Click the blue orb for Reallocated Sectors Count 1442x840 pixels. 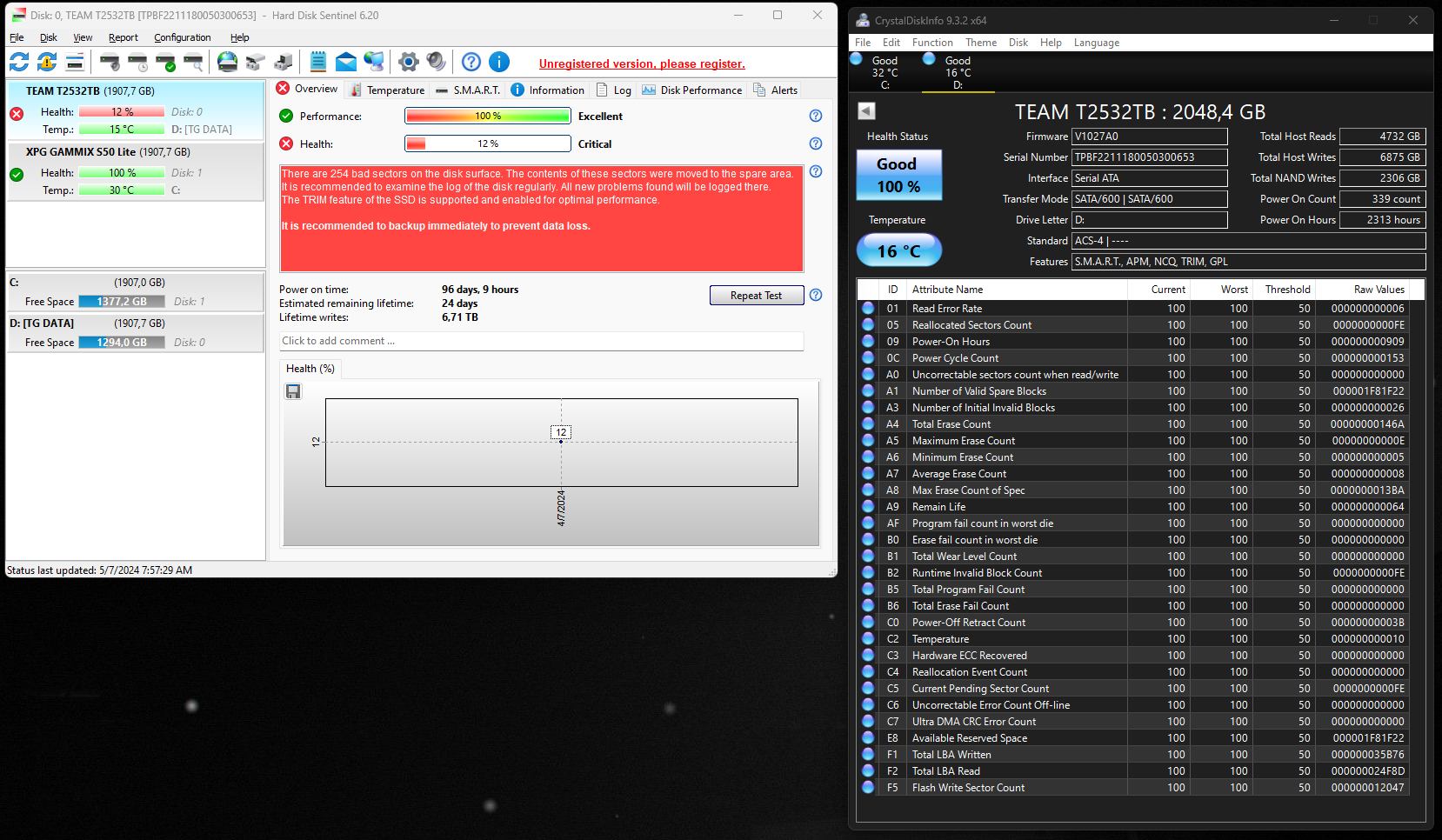(868, 324)
